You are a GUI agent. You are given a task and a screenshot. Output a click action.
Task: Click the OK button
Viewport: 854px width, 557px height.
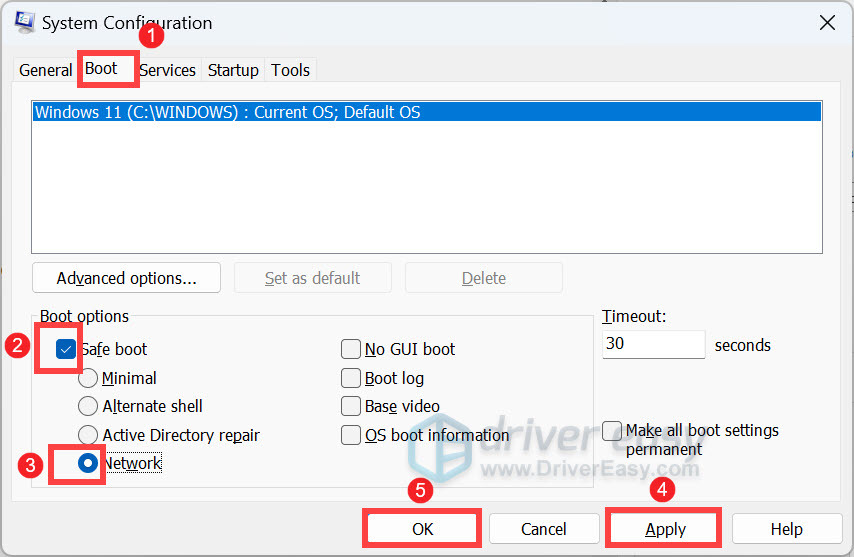coord(422,529)
